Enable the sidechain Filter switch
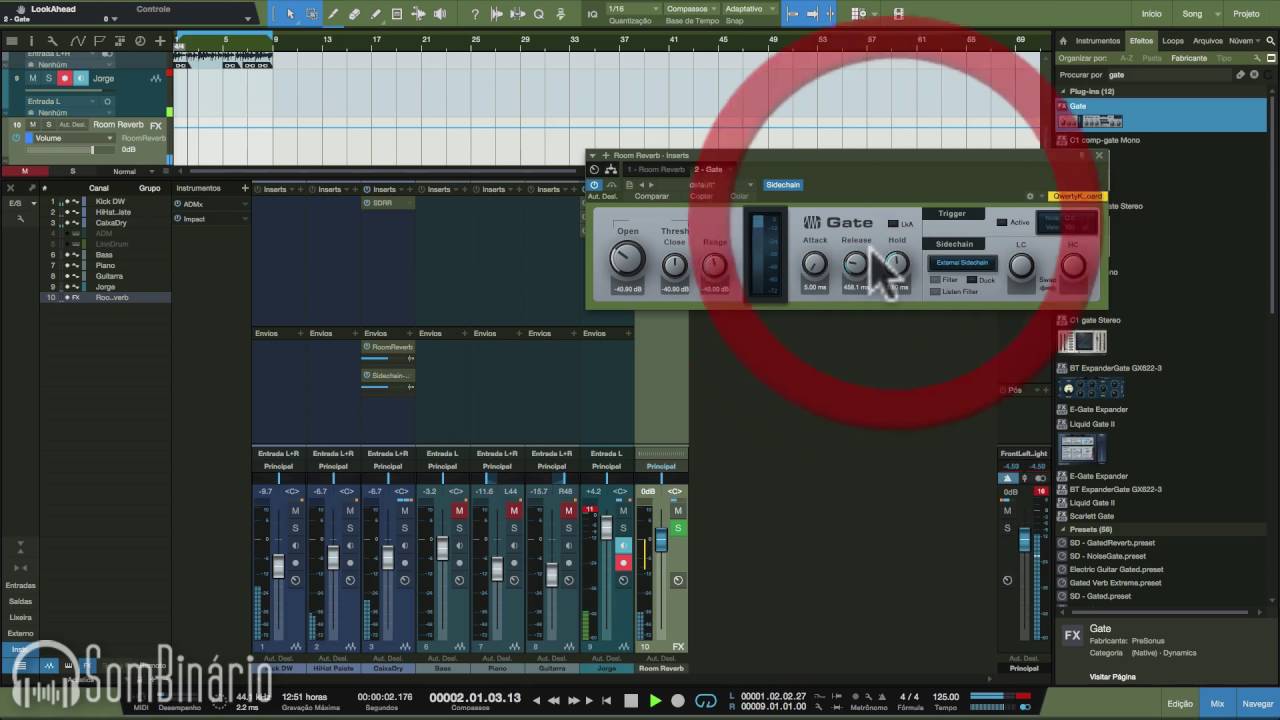This screenshot has height=720, width=1280. pyautogui.click(x=935, y=280)
